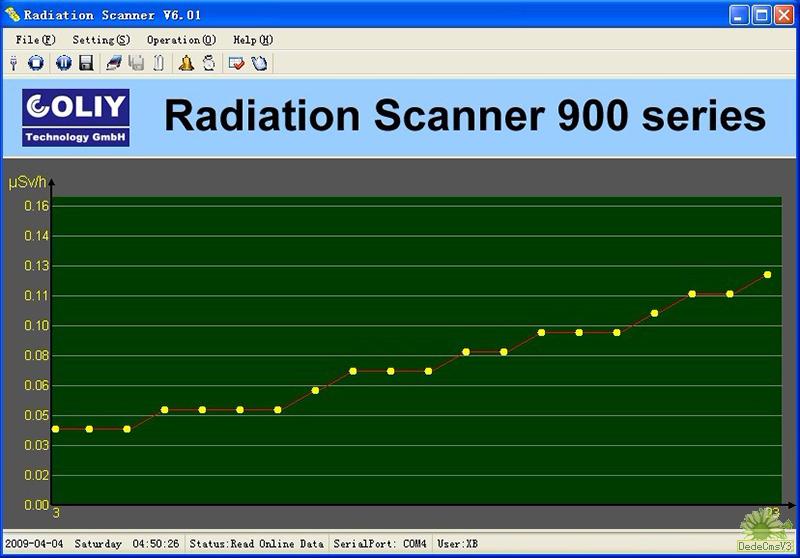Click the last data point on the graph
The height and width of the screenshot is (558, 800).
coord(767,274)
